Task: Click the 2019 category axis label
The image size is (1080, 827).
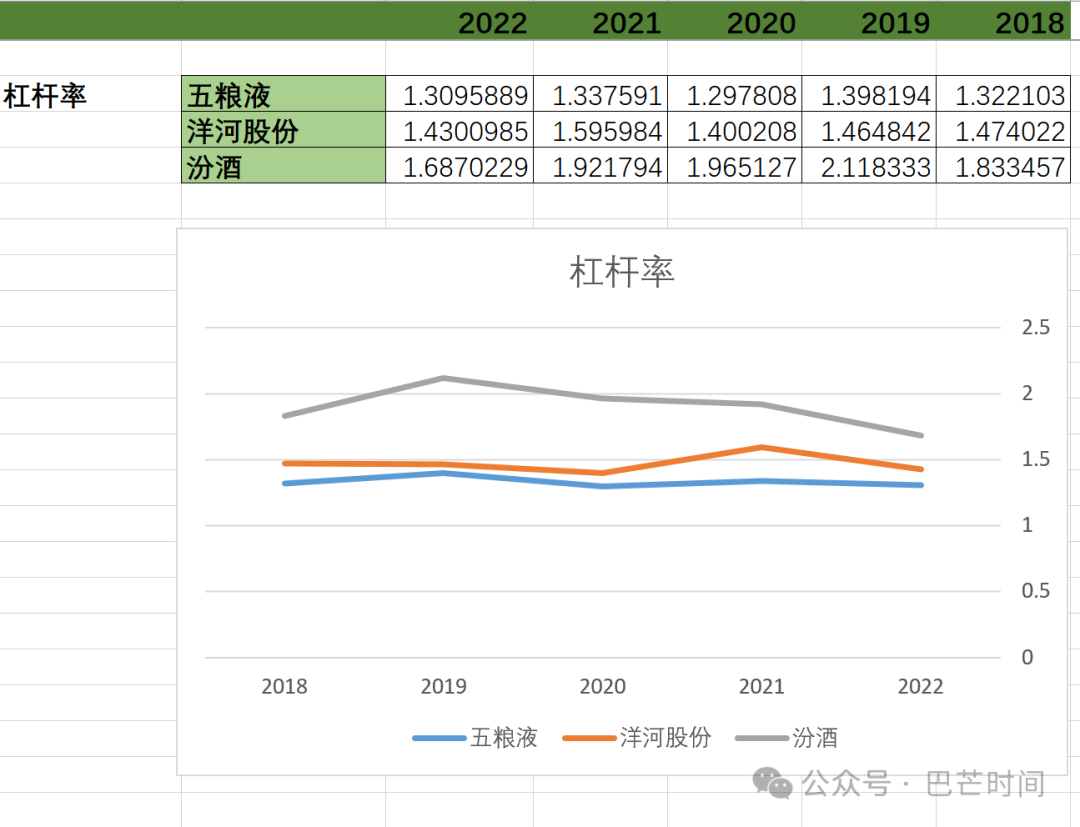Action: (444, 686)
